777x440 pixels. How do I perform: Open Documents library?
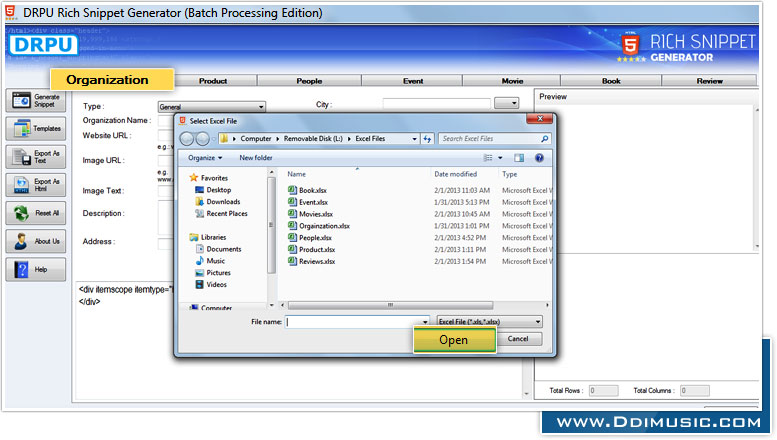(219, 249)
